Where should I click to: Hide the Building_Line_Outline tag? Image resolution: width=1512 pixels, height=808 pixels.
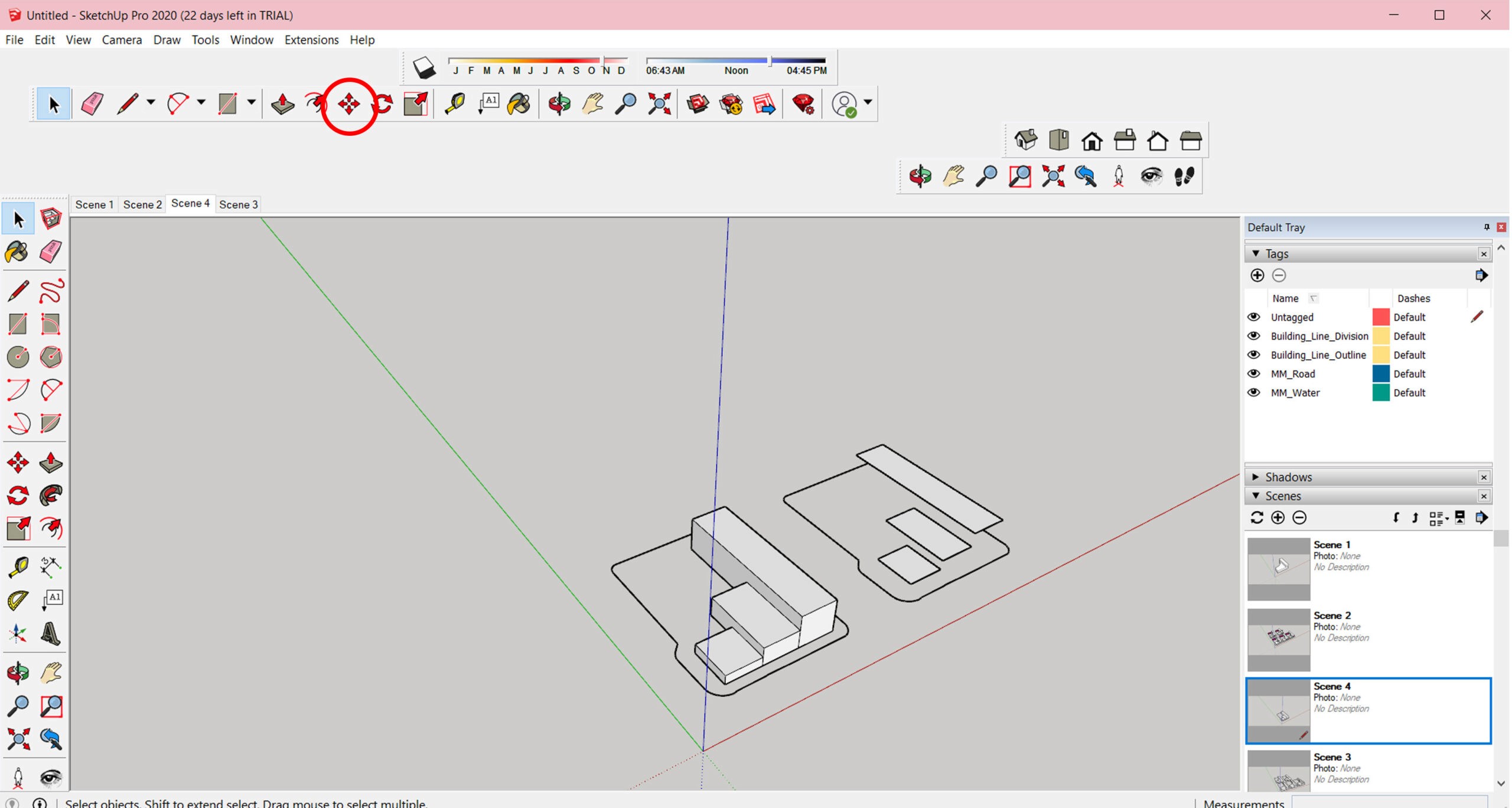1253,355
